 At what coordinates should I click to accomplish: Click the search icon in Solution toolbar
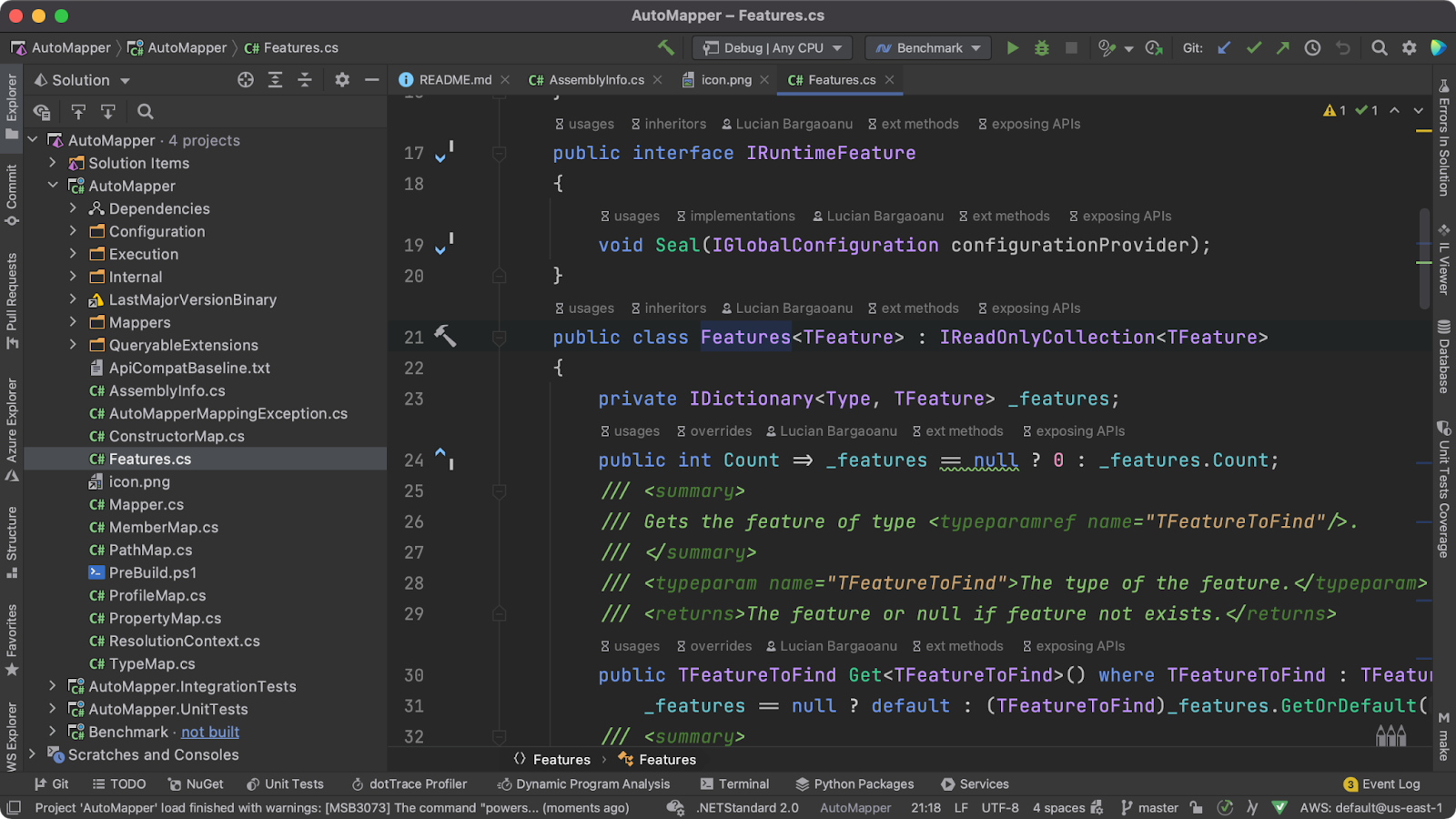[145, 112]
